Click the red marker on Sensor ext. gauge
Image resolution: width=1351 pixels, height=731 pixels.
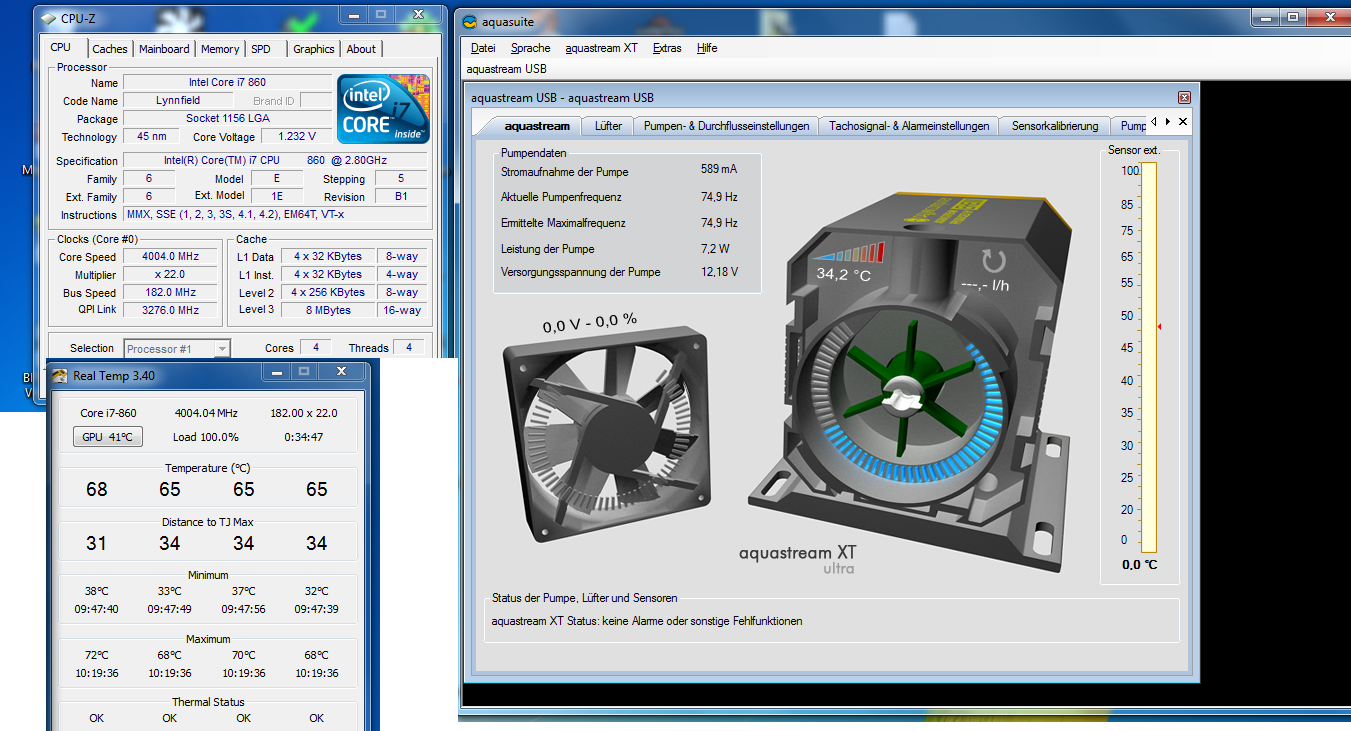1159,327
